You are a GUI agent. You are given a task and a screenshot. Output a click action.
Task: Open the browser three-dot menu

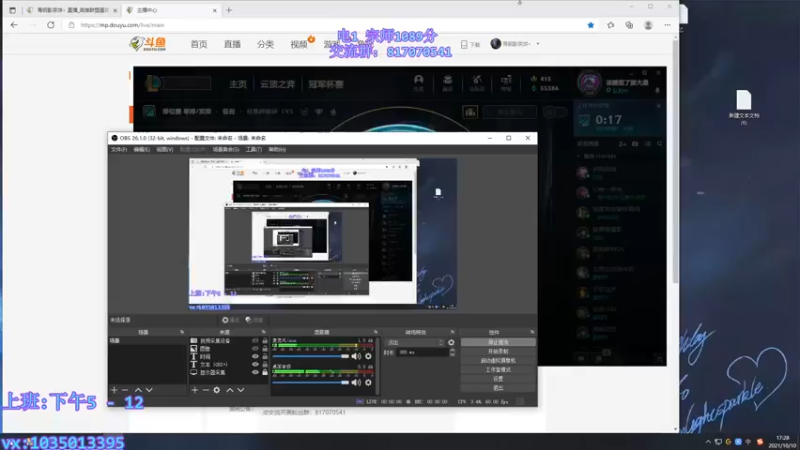coord(667,24)
